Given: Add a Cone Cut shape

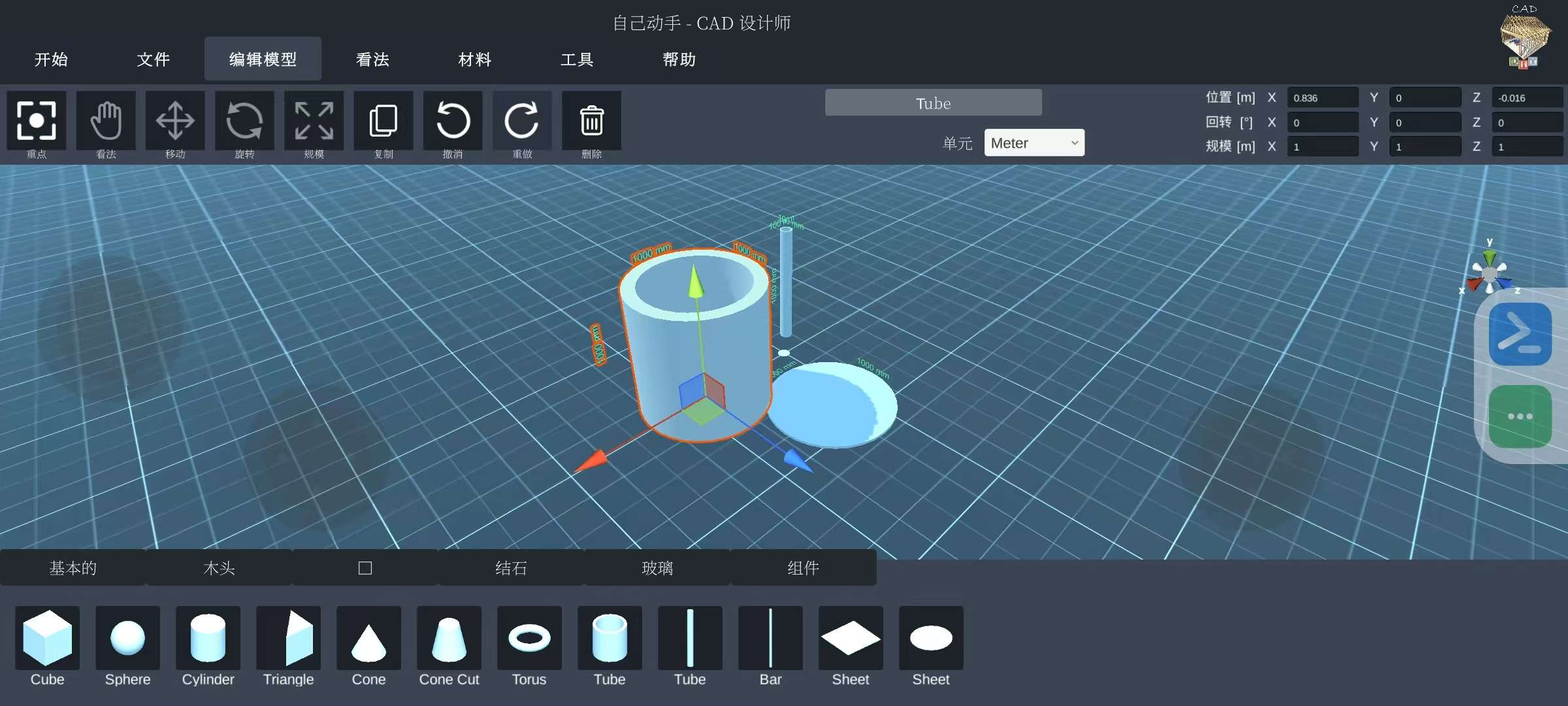Looking at the screenshot, I should 449,638.
